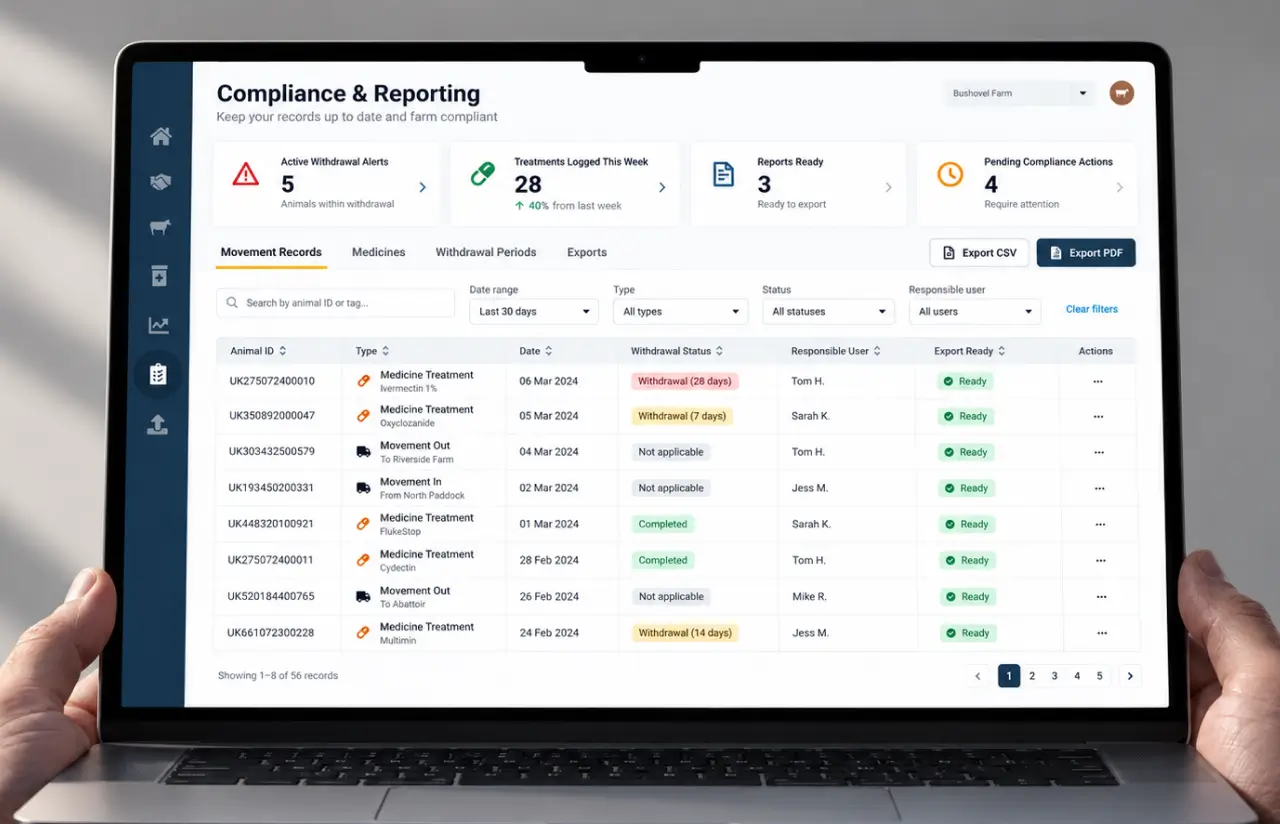Viewport: 1280px width, 824px height.
Task: Open the Last 30 days date range dropdown
Action: [x=534, y=311]
